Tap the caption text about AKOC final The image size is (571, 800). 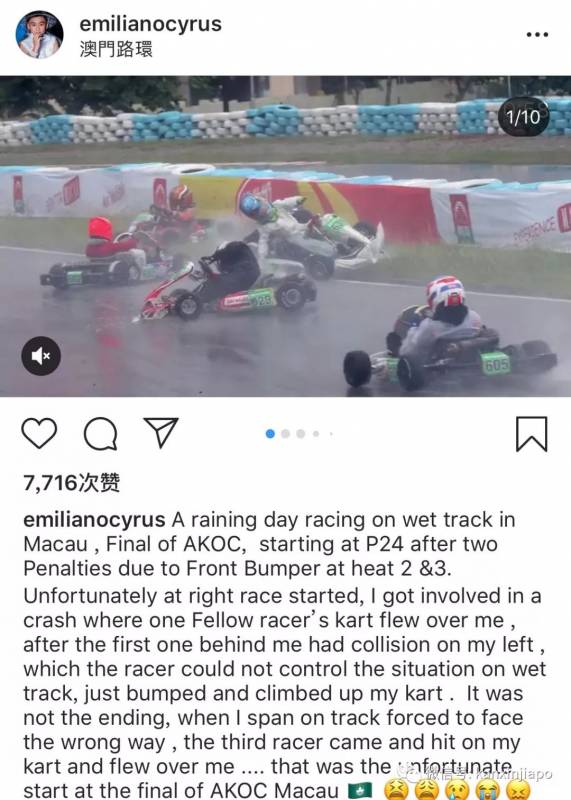click(284, 655)
